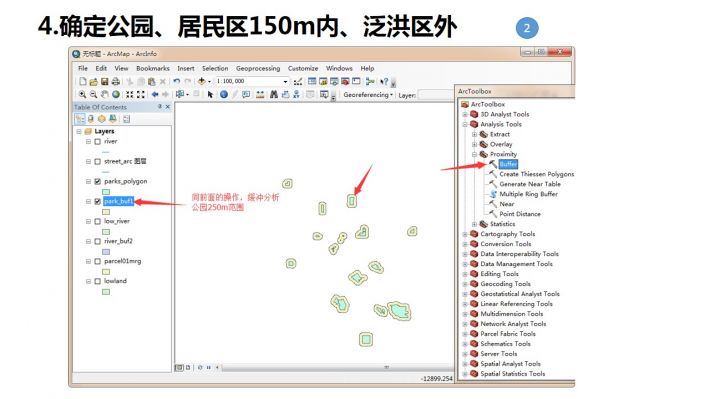Uncheck the parks_polygon layer checkbox

[97, 181]
